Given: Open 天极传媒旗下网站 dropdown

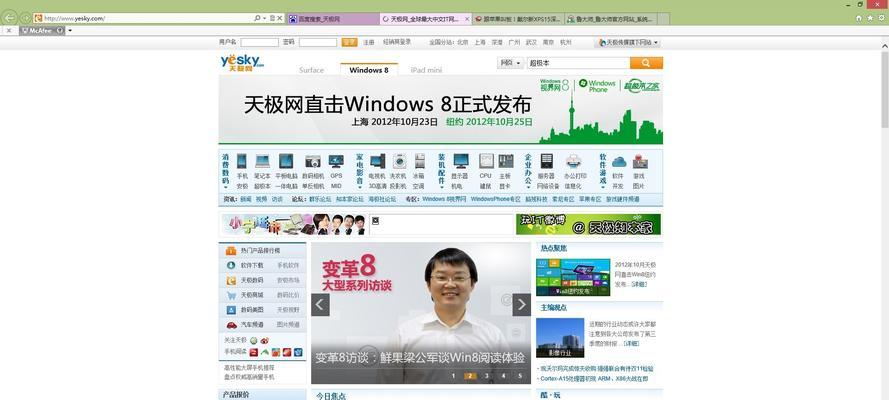Looking at the screenshot, I should (x=628, y=42).
